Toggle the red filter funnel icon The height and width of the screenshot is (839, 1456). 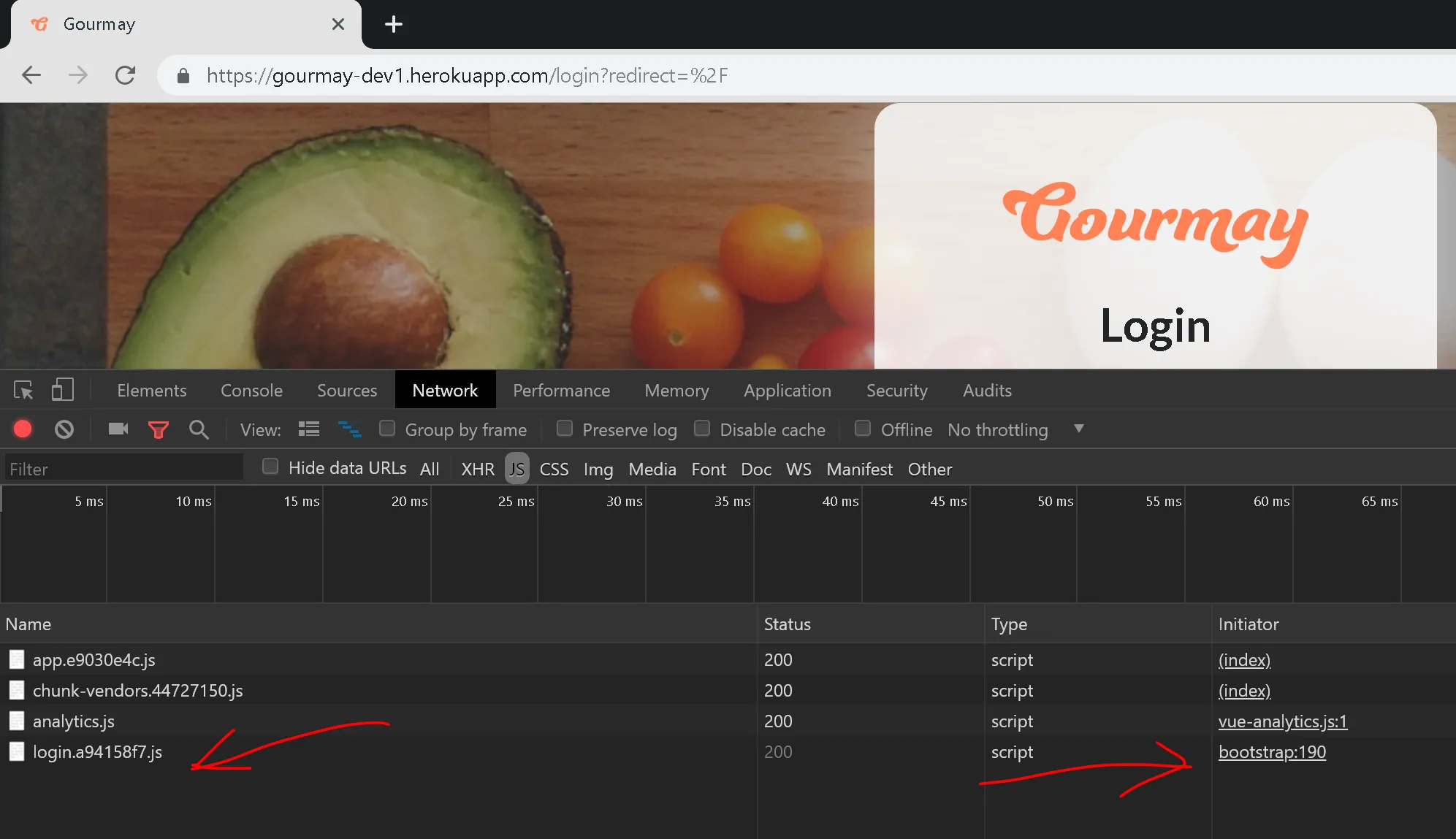pyautogui.click(x=158, y=430)
